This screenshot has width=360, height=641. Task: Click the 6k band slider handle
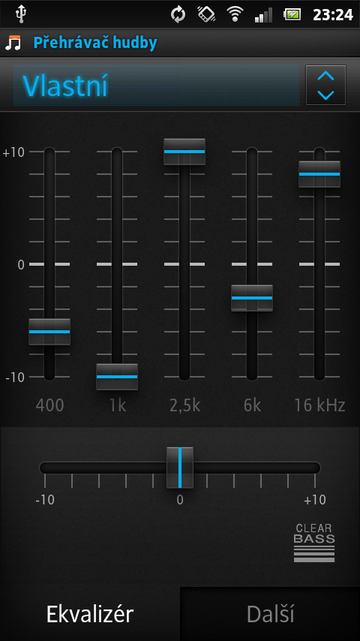[252, 298]
